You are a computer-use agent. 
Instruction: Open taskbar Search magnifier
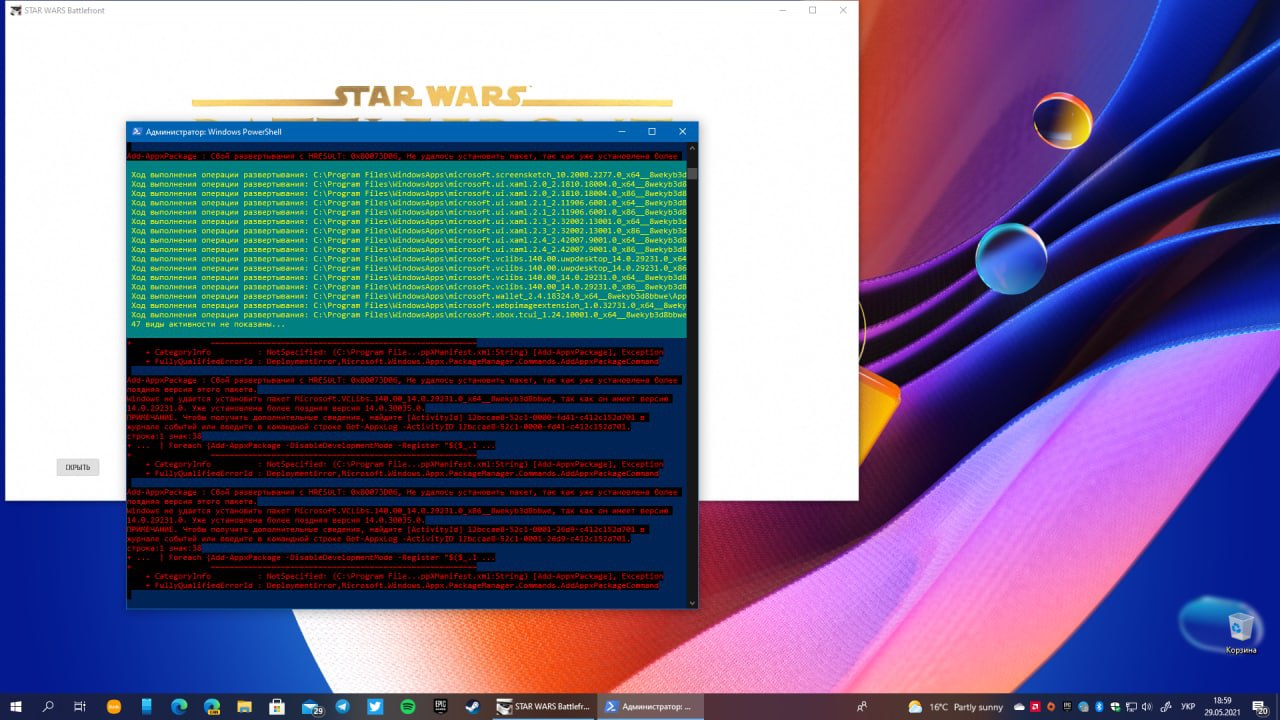[x=48, y=706]
